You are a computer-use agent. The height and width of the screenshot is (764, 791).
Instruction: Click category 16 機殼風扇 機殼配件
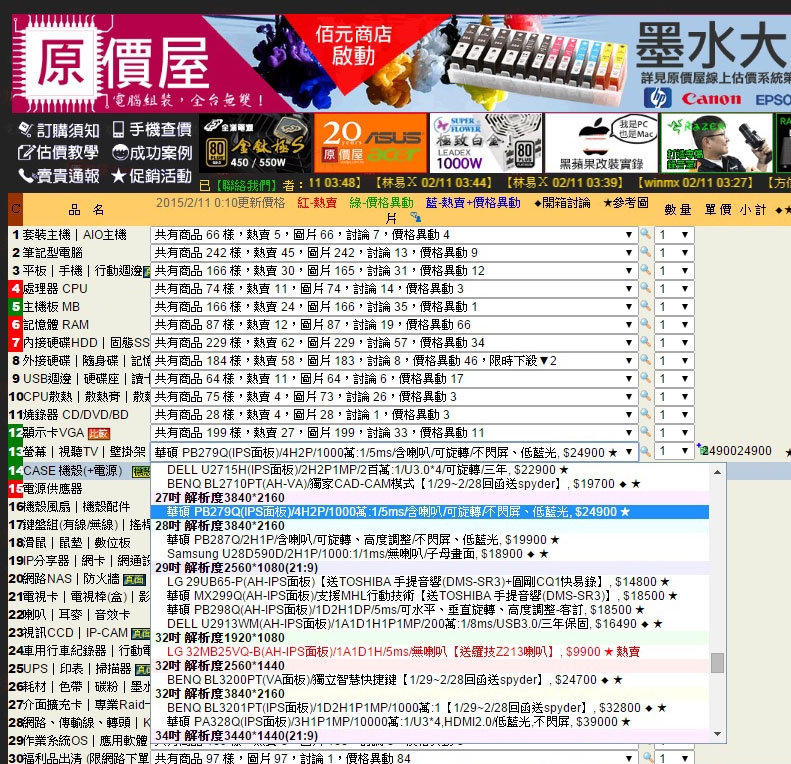[x=76, y=507]
